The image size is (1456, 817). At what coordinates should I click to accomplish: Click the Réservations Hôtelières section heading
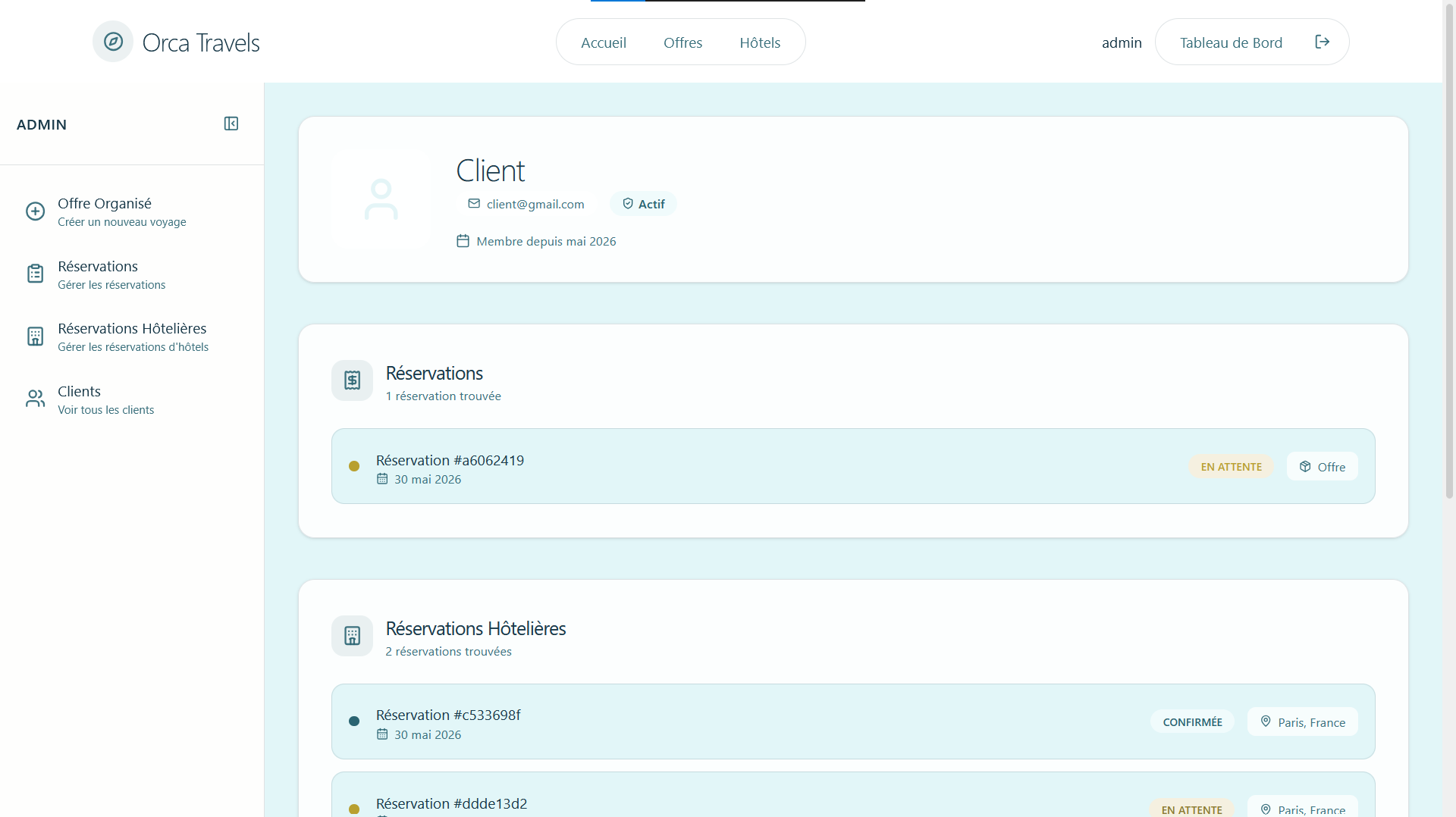(475, 628)
